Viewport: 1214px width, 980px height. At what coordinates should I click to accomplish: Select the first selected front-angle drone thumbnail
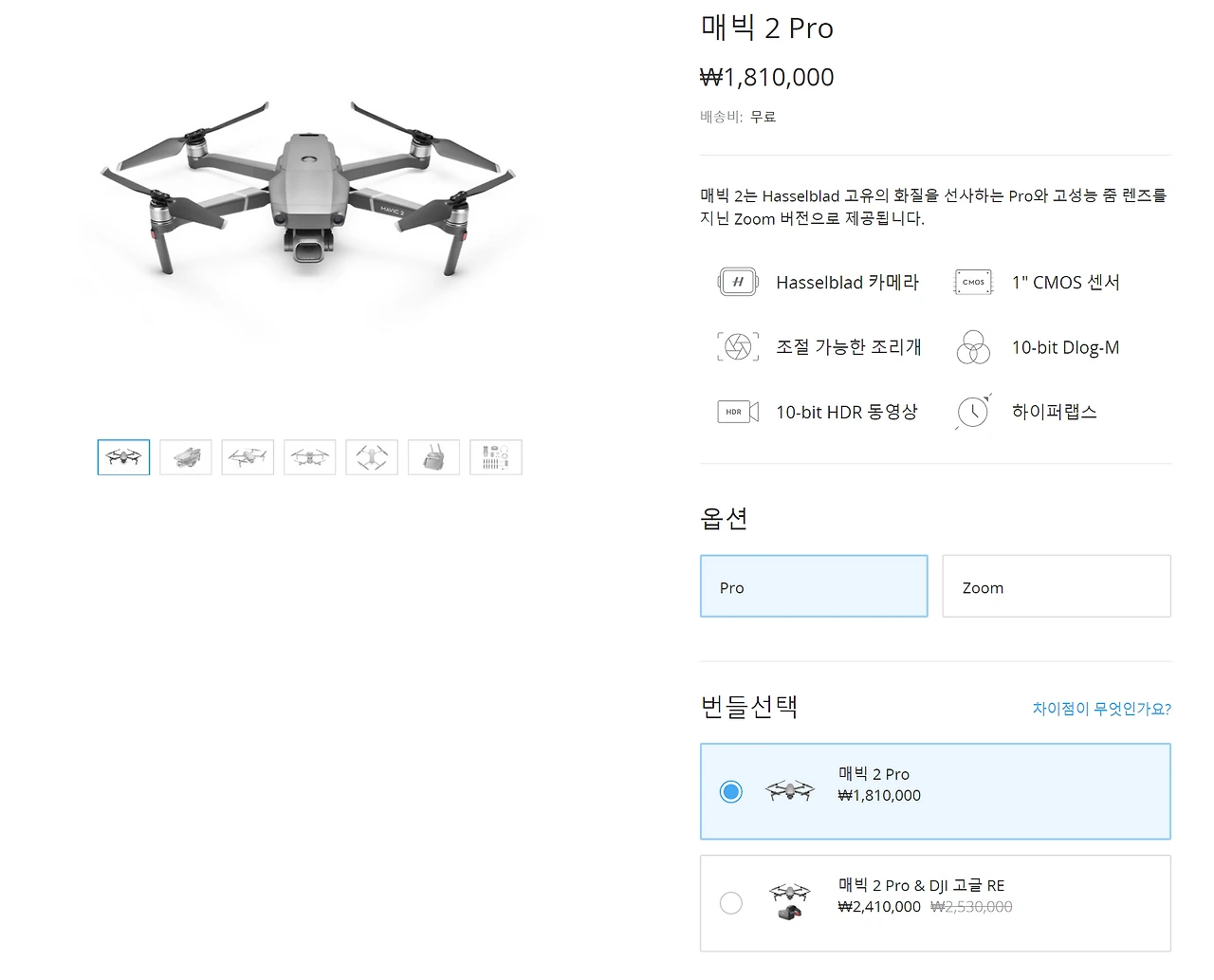123,457
